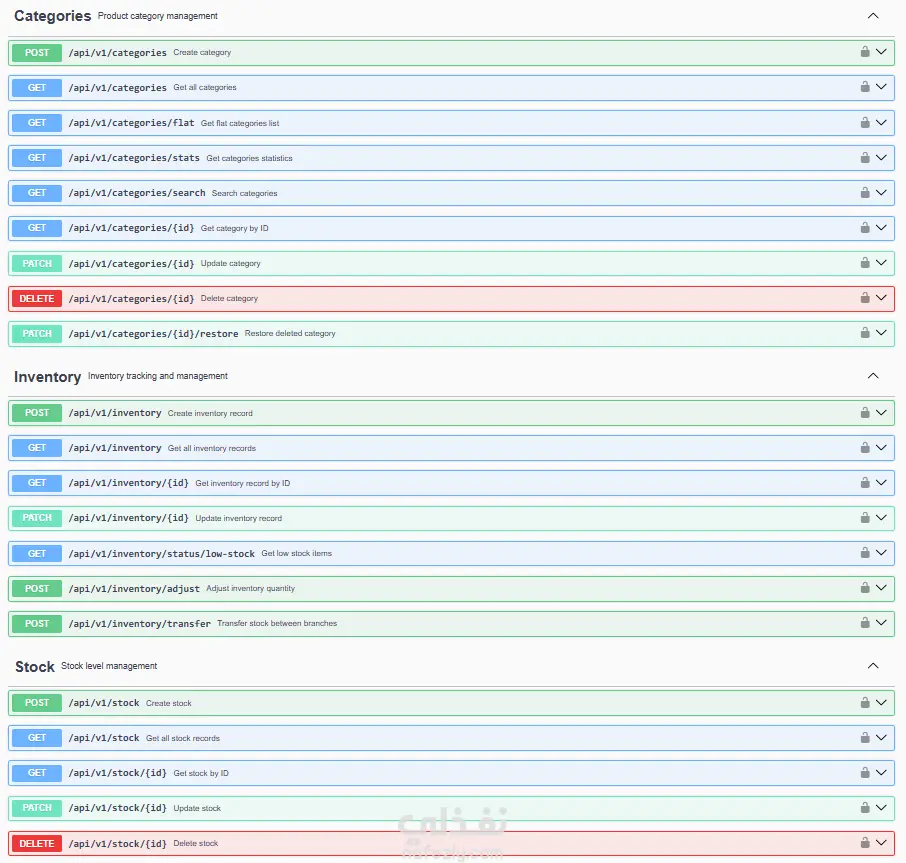Viewport: 906px width, 863px height.
Task: Click lock icon on Get all inventory records
Action: click(x=865, y=447)
